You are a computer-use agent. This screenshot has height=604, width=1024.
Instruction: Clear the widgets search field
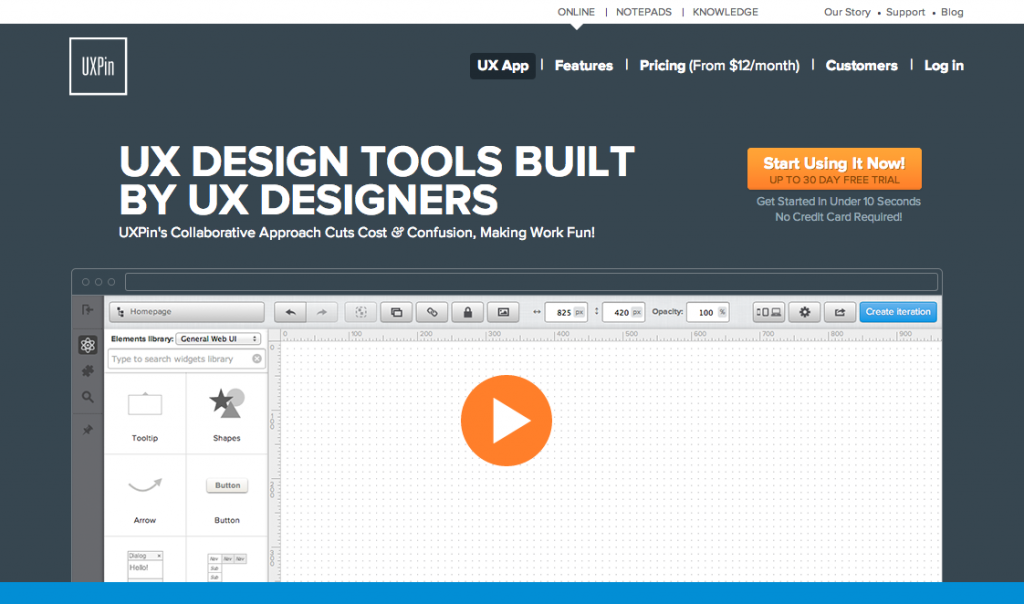(257, 359)
